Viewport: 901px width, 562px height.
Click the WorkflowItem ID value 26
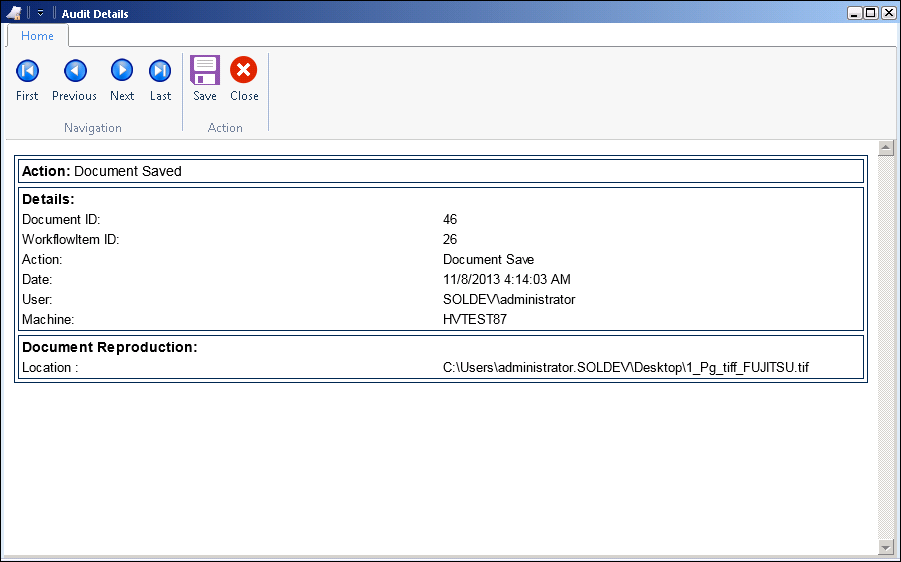pos(450,240)
